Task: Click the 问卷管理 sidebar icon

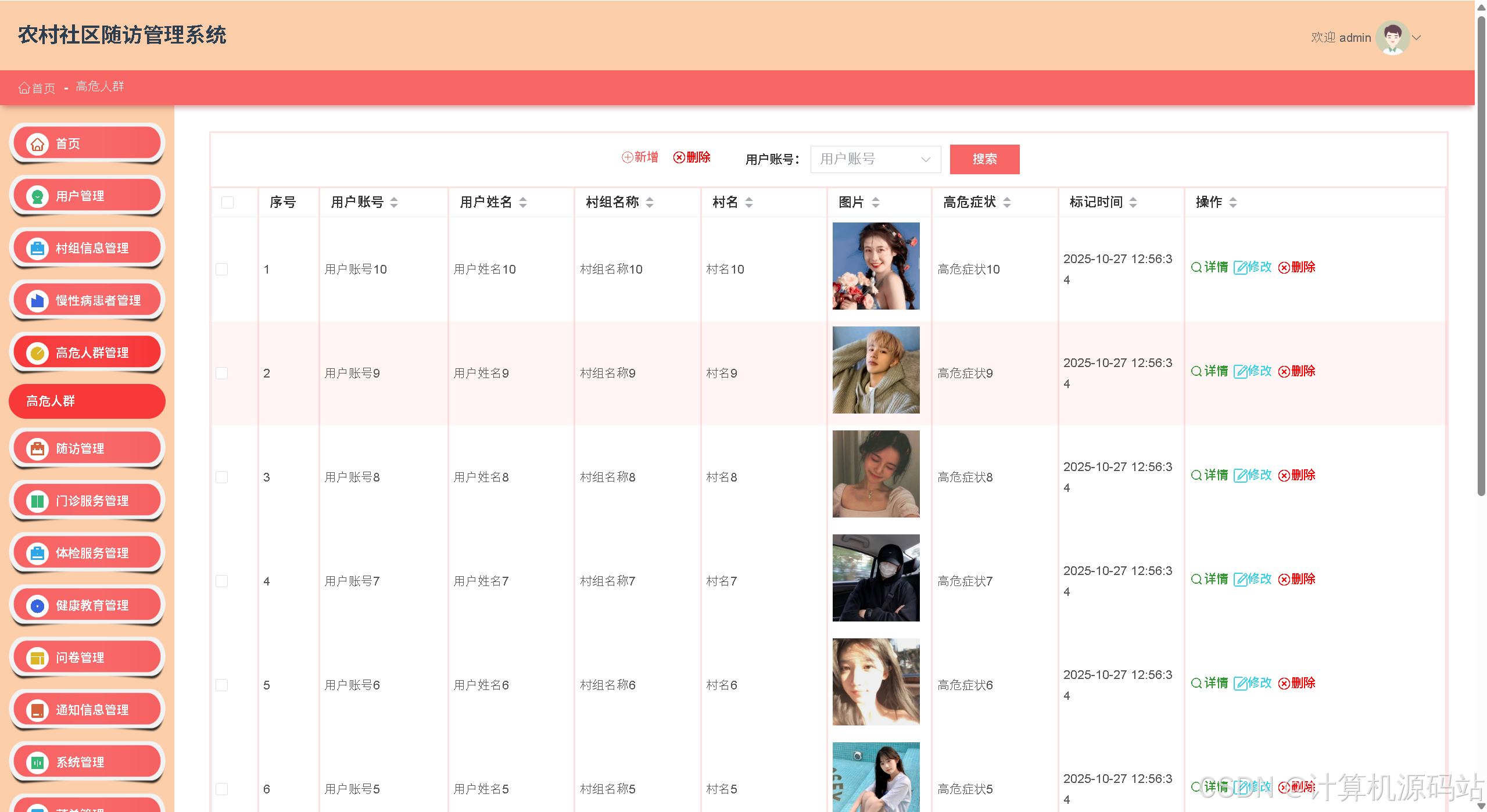Action: coord(37,658)
